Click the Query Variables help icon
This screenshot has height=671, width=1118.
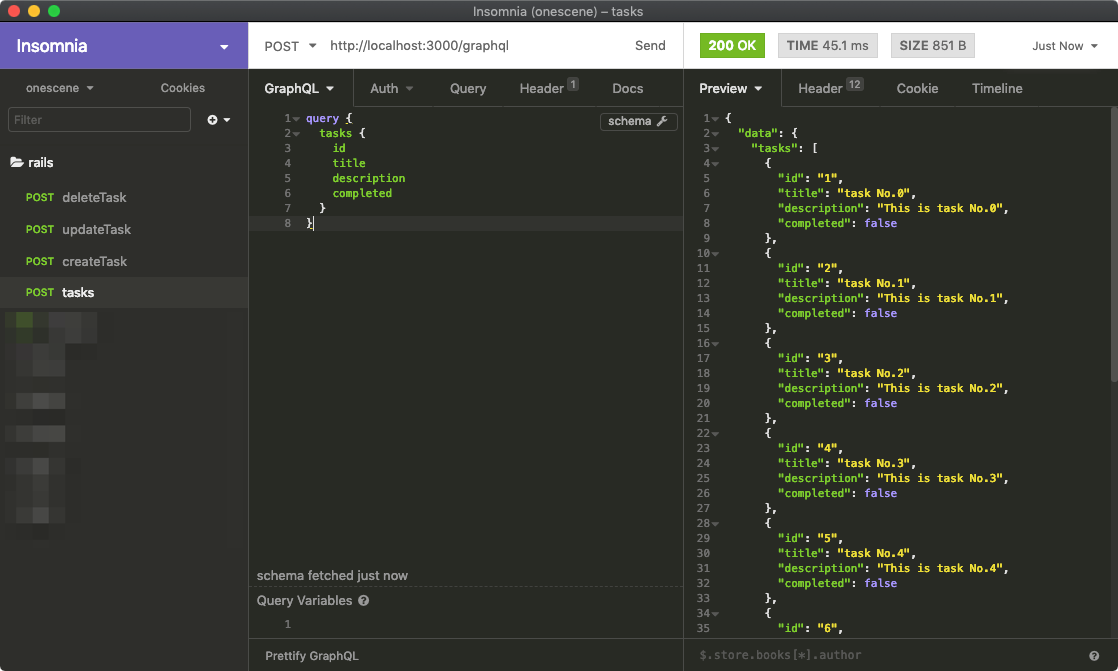coord(363,601)
